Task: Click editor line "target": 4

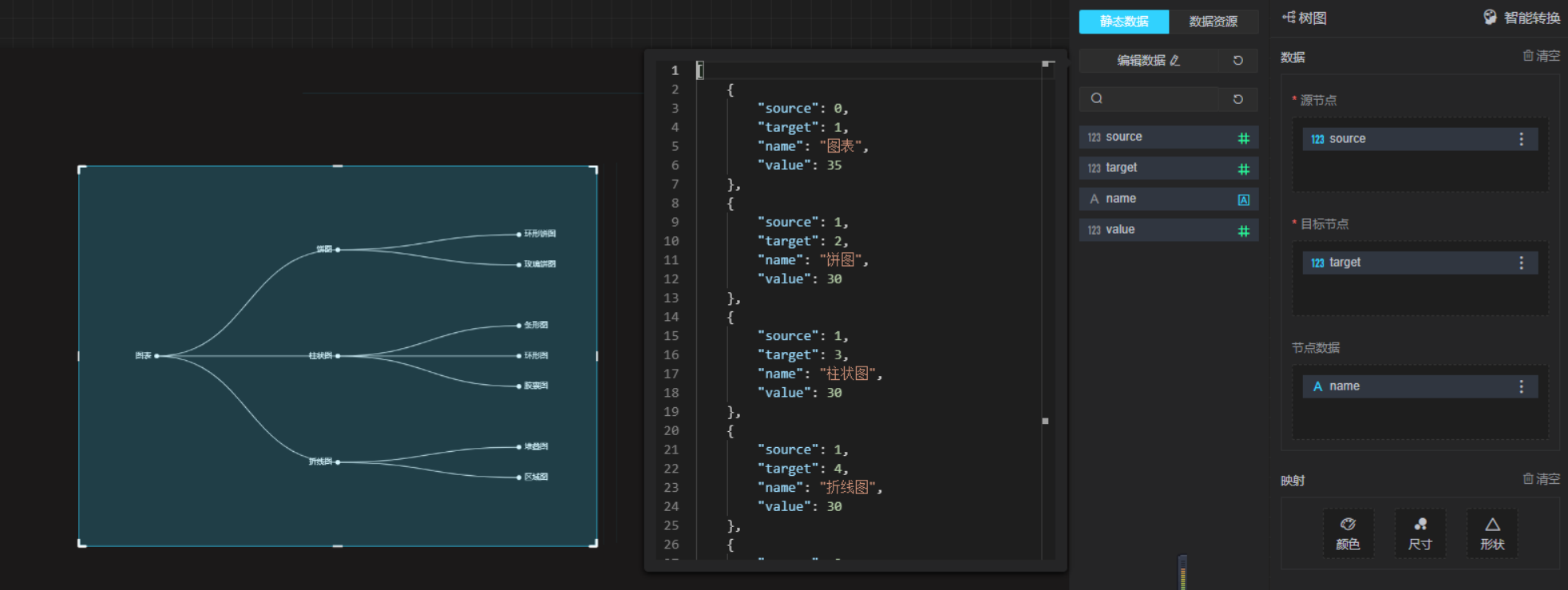Action: [x=802, y=469]
